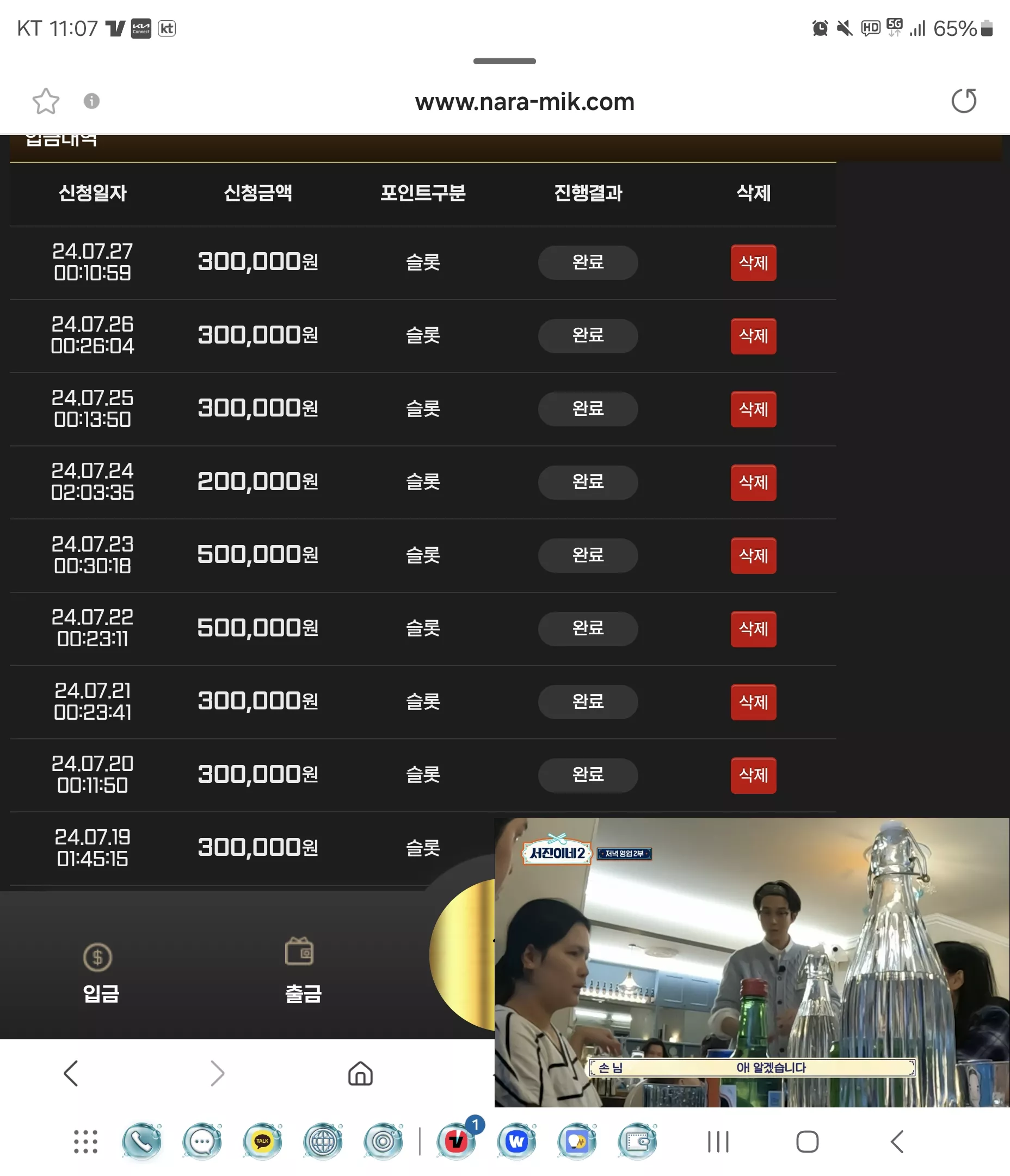
Task: Reload the page with the refresh icon
Action: (x=963, y=101)
